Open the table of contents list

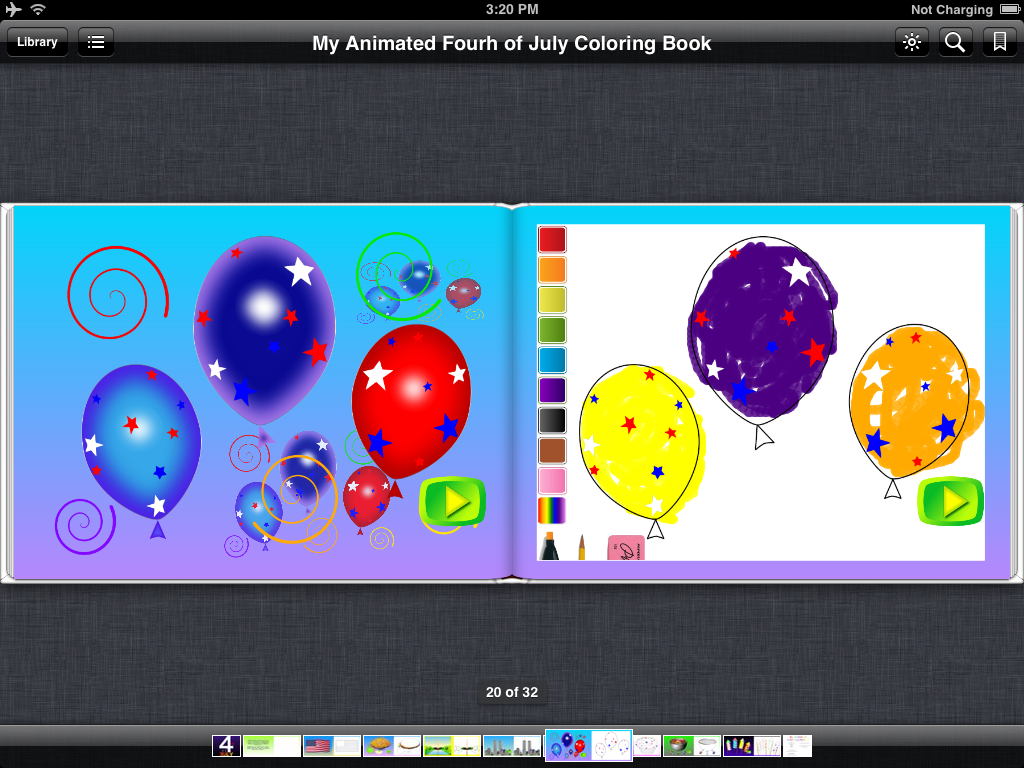pos(96,42)
